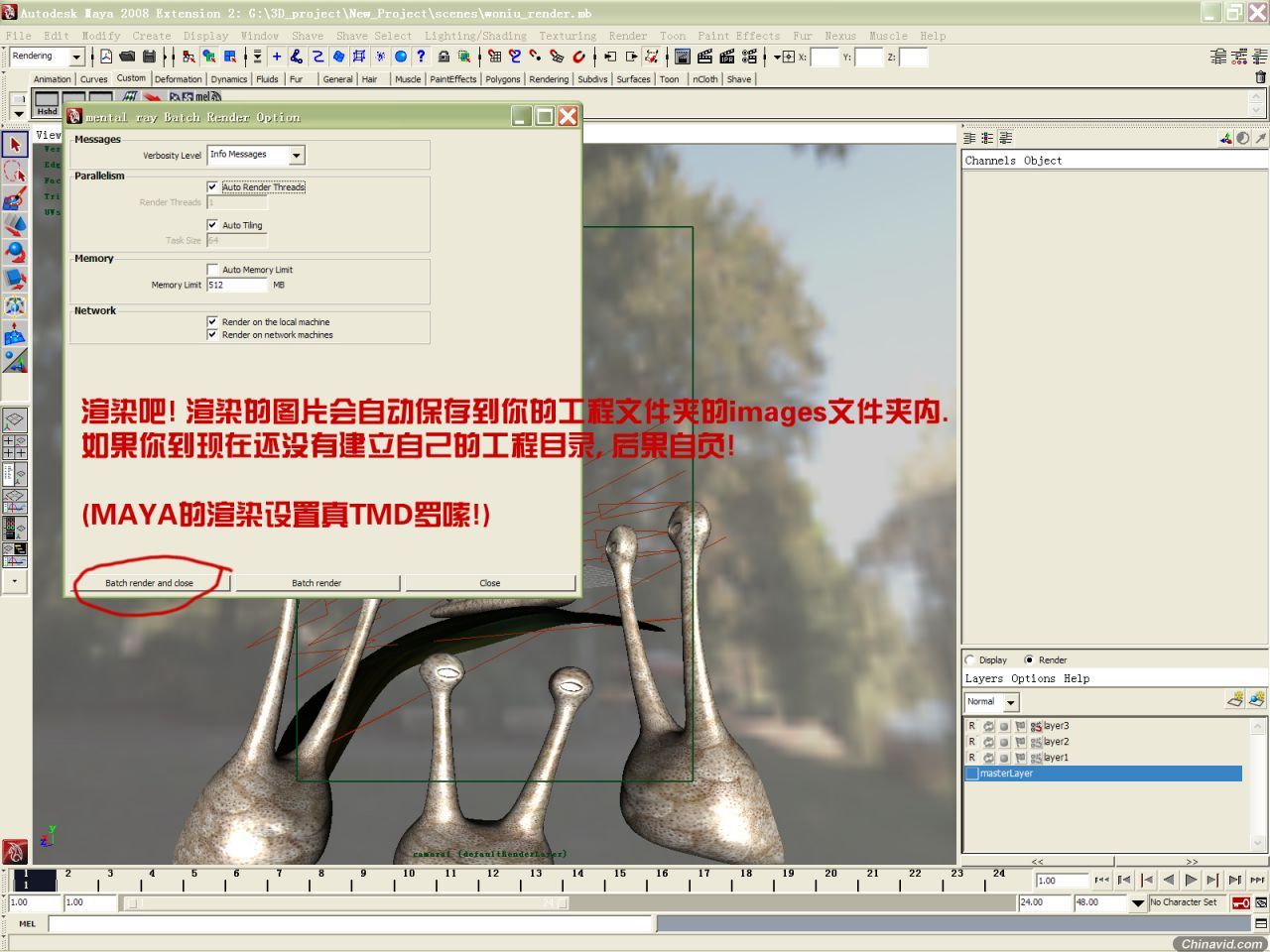The image size is (1270, 952).
Task: Switch to the Polygons shelf tab
Action: pyautogui.click(x=503, y=79)
